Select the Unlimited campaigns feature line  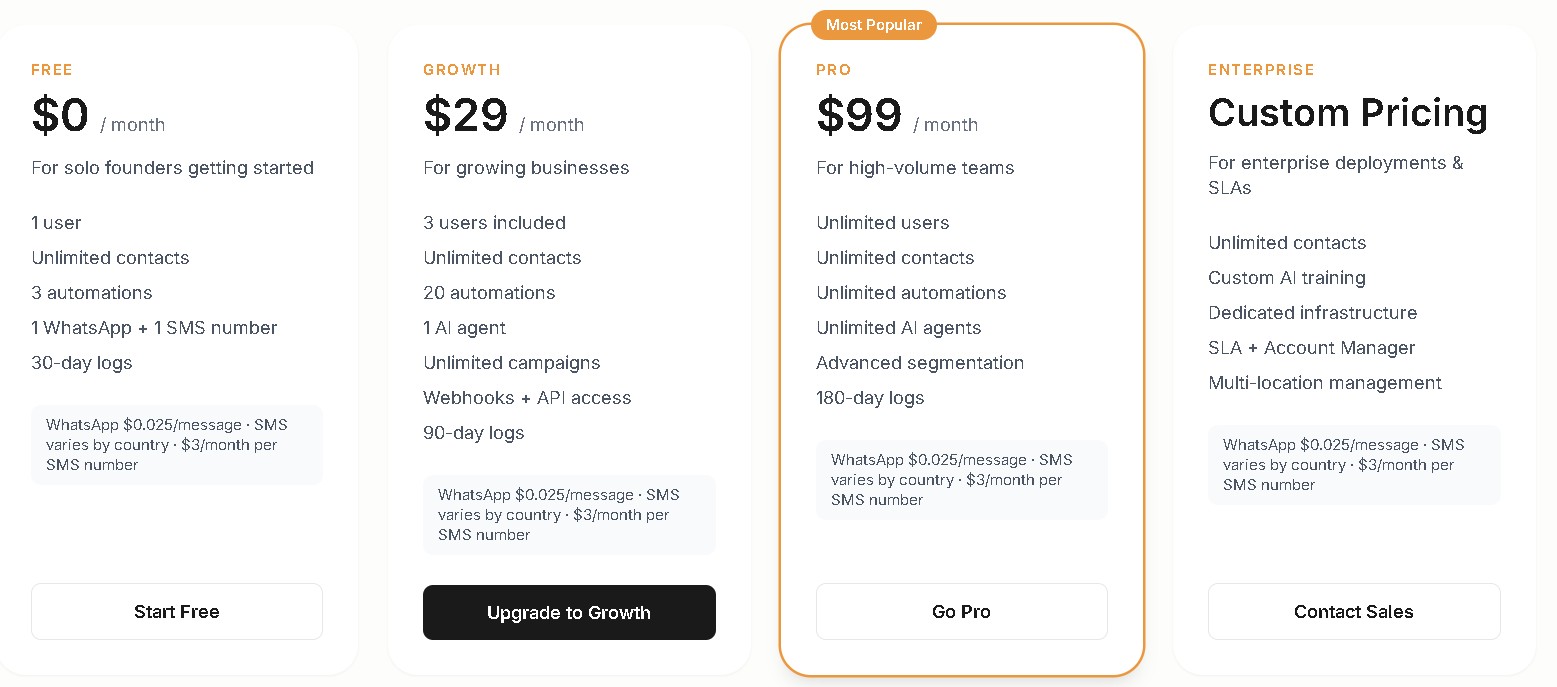[511, 362]
